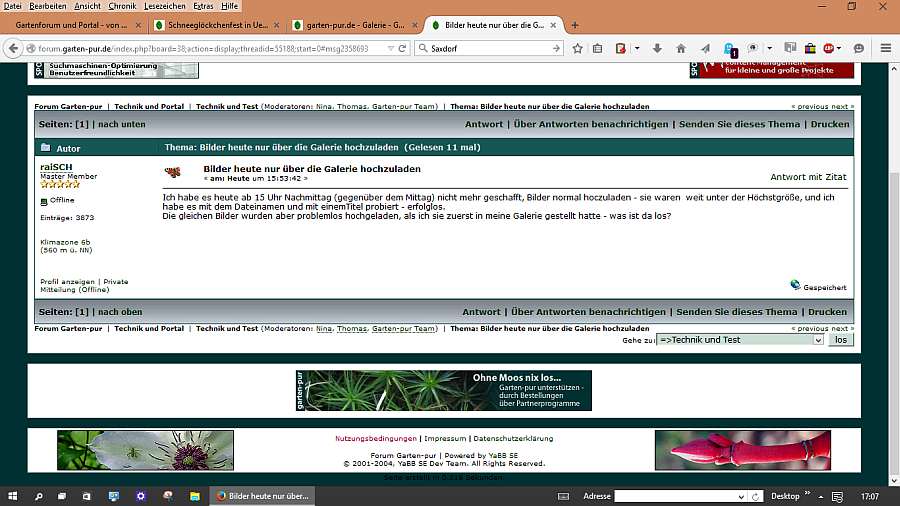The width and height of the screenshot is (900, 506).
Task: Click the 'Antwort mit Zitat' link
Action: [x=808, y=177]
